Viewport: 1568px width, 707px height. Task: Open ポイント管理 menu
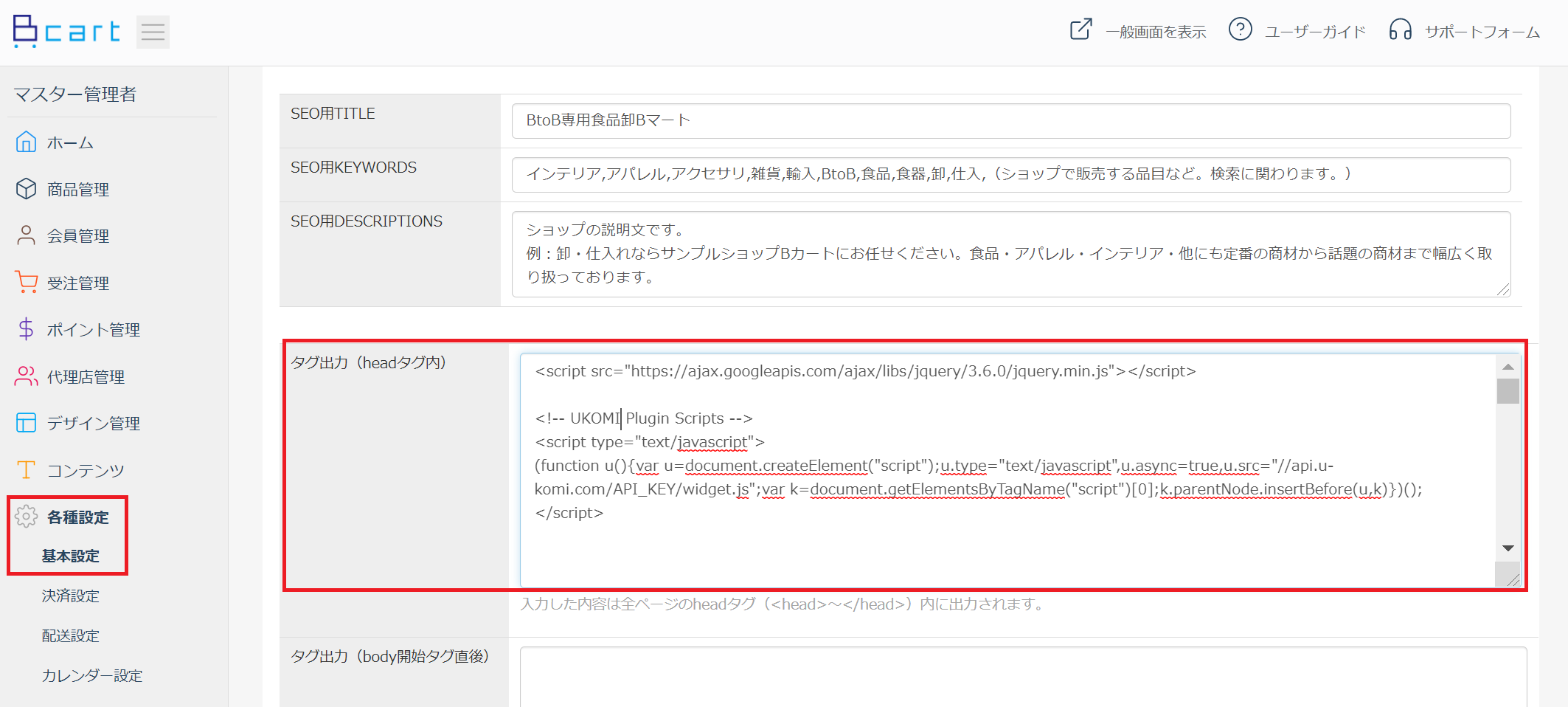94,330
